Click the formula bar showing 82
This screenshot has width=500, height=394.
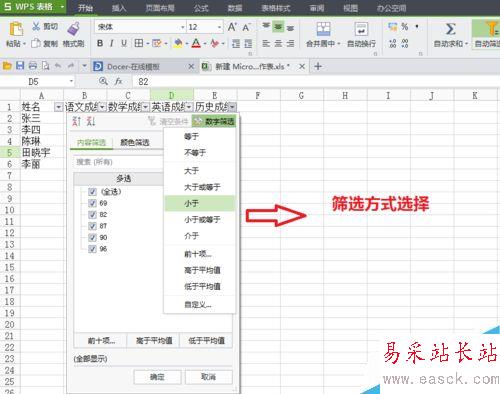coord(316,81)
